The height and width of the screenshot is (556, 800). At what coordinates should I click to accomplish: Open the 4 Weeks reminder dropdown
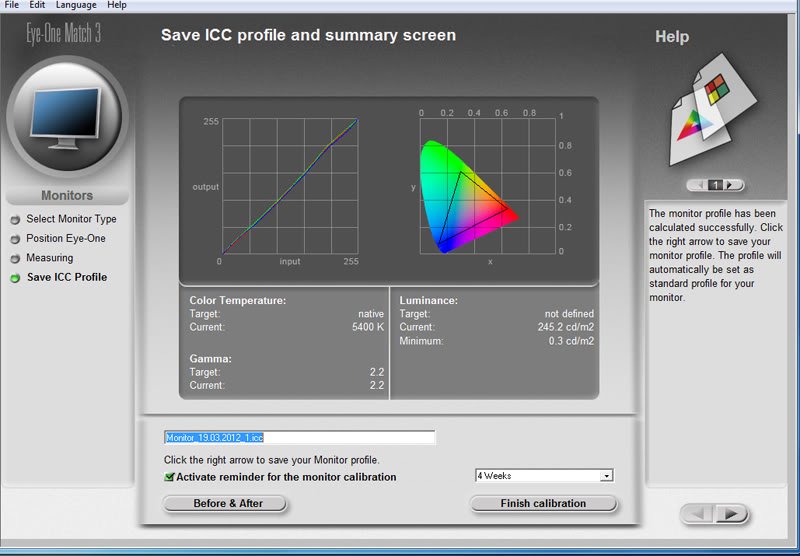(x=606, y=476)
